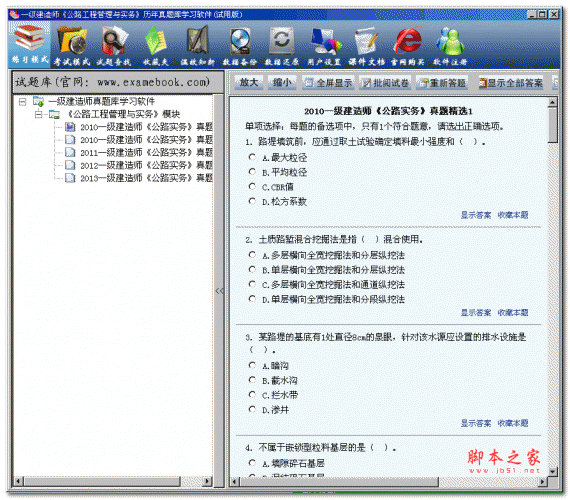Bookmark question 1 with 收藏本题
The image size is (570, 500).
pos(513,215)
